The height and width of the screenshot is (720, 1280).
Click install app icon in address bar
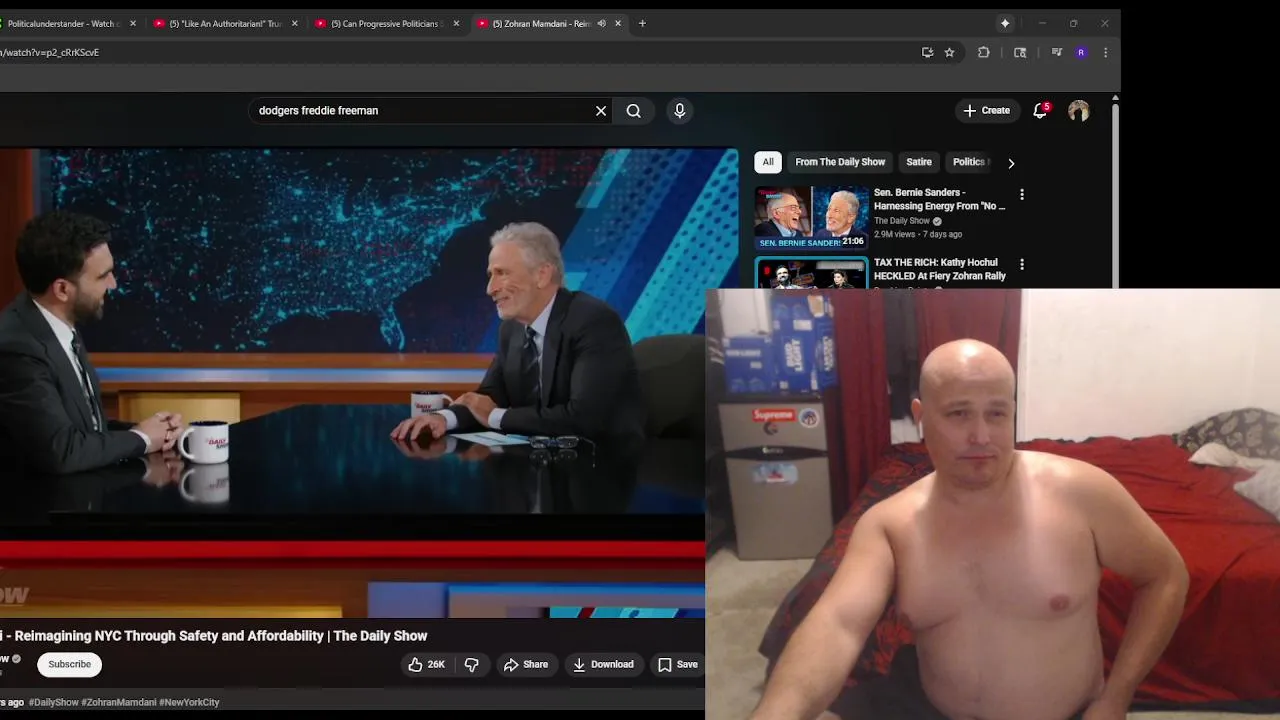tap(927, 53)
